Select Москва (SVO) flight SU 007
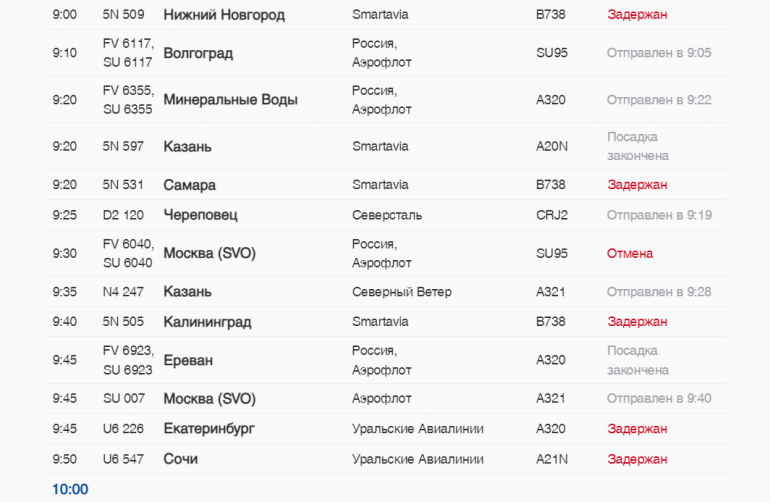The width and height of the screenshot is (770, 502). (x=209, y=399)
